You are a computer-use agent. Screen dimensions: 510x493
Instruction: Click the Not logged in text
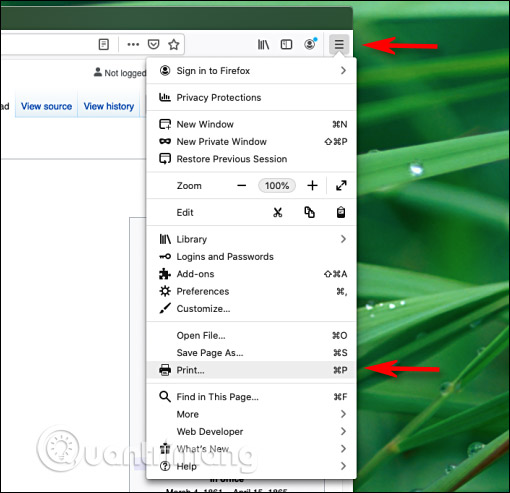125,73
